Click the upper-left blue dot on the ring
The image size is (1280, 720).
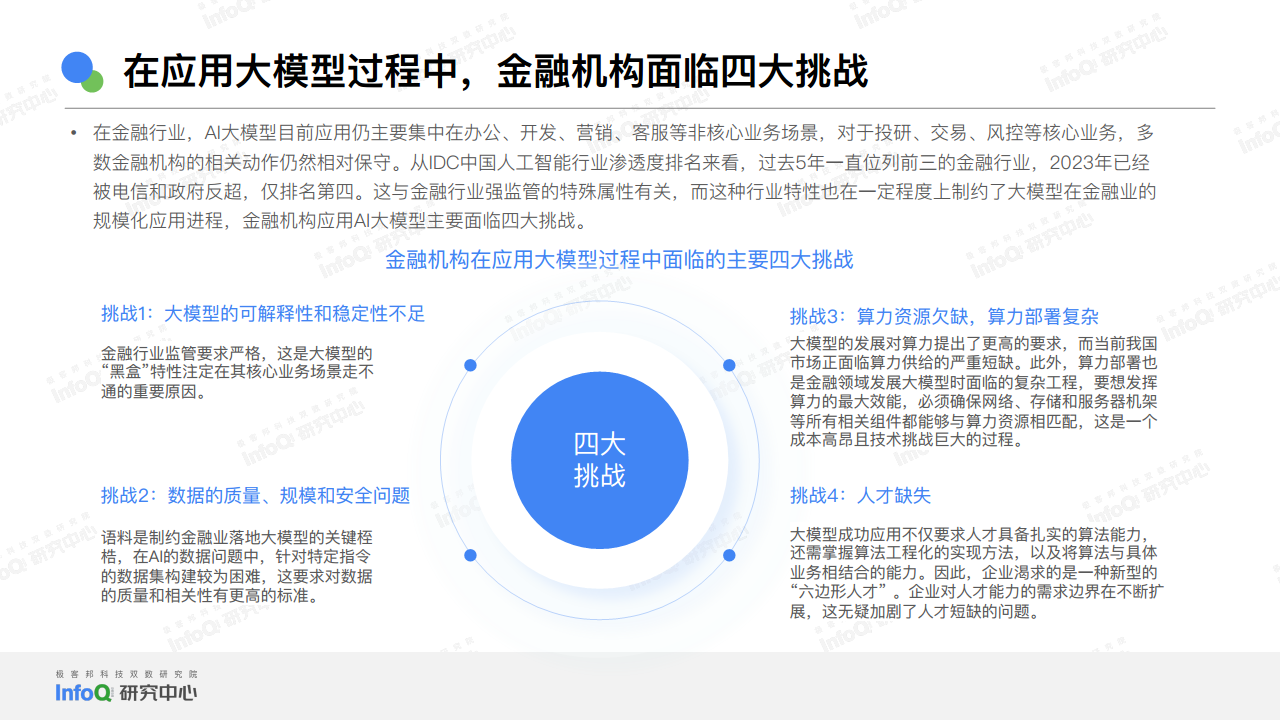pos(470,365)
